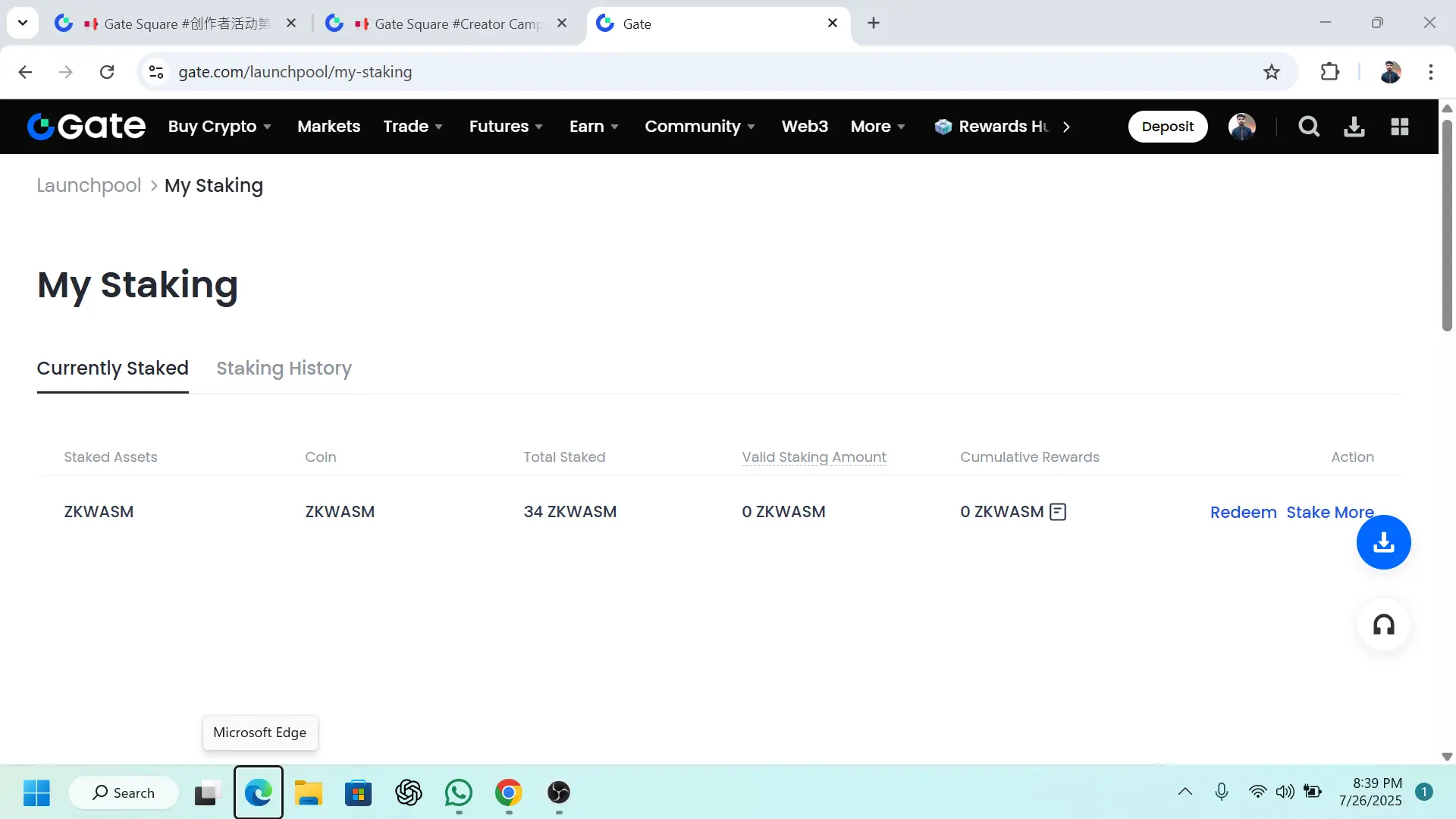Open volume control in system tray
The height and width of the screenshot is (819, 1456).
click(x=1285, y=792)
